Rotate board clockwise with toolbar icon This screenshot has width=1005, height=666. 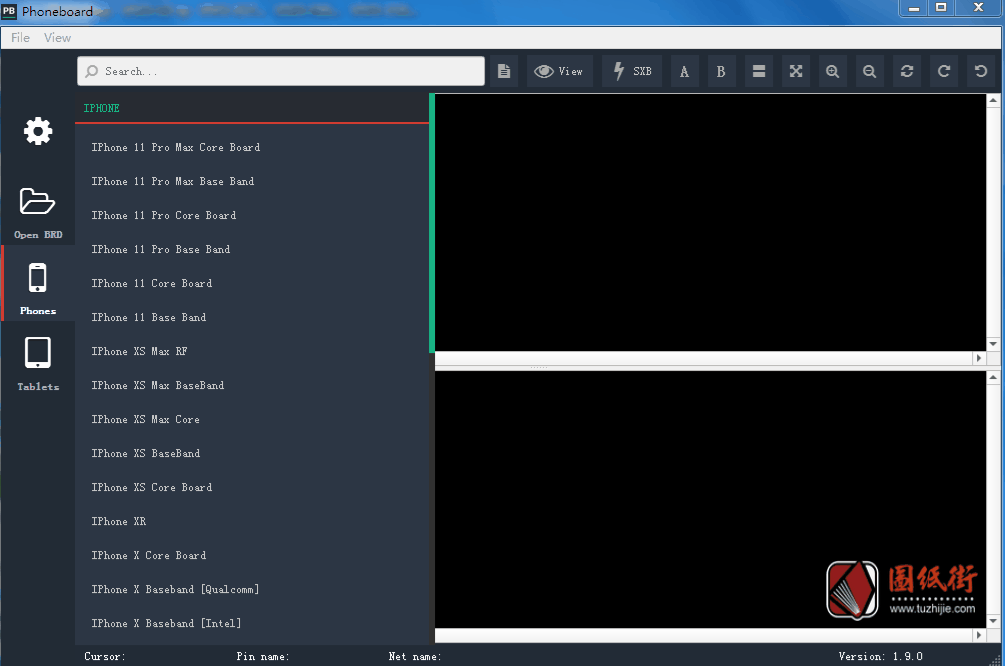point(944,71)
